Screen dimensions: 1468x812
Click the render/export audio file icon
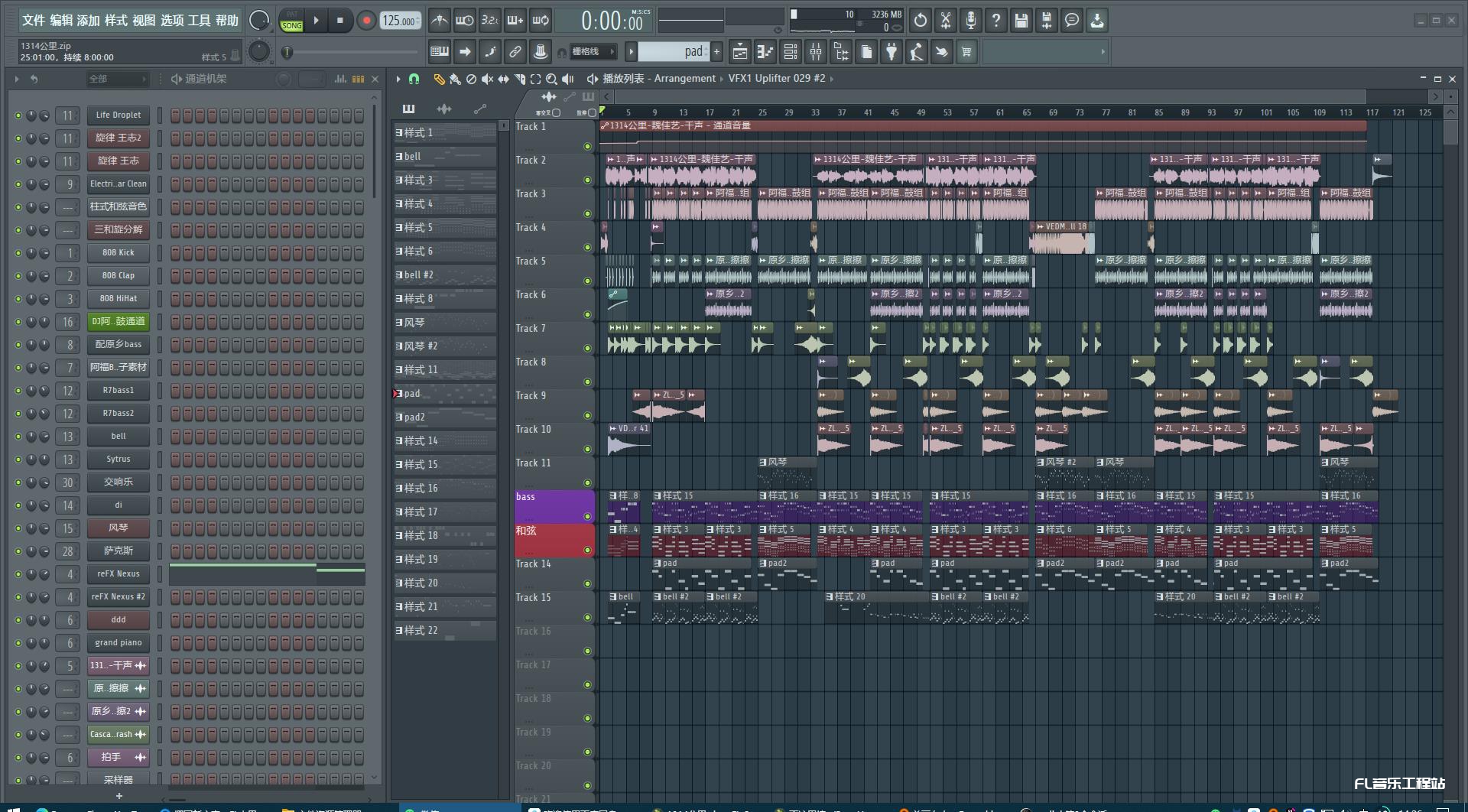click(1047, 21)
